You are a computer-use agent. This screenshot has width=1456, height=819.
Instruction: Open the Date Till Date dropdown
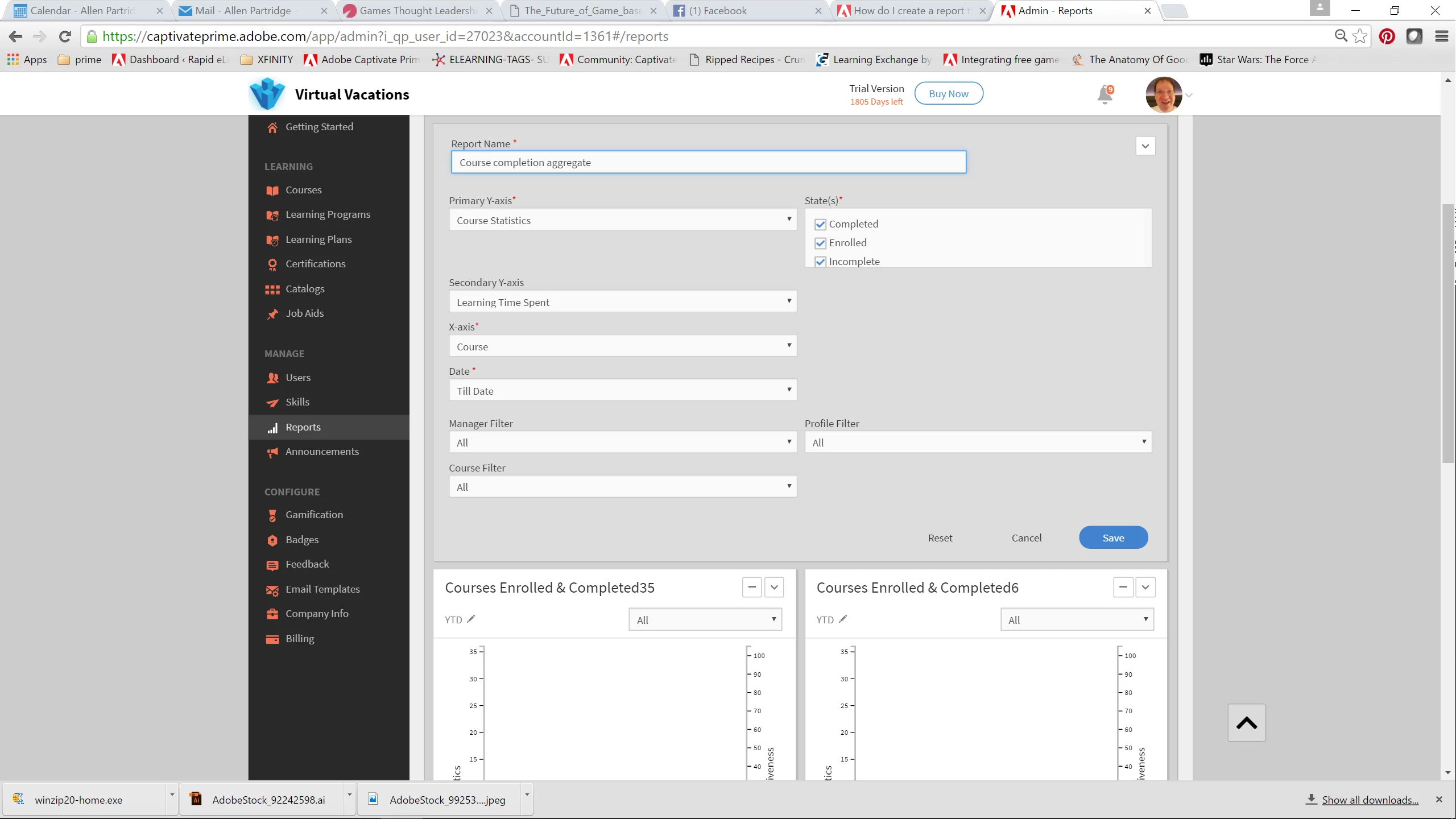[x=622, y=391]
